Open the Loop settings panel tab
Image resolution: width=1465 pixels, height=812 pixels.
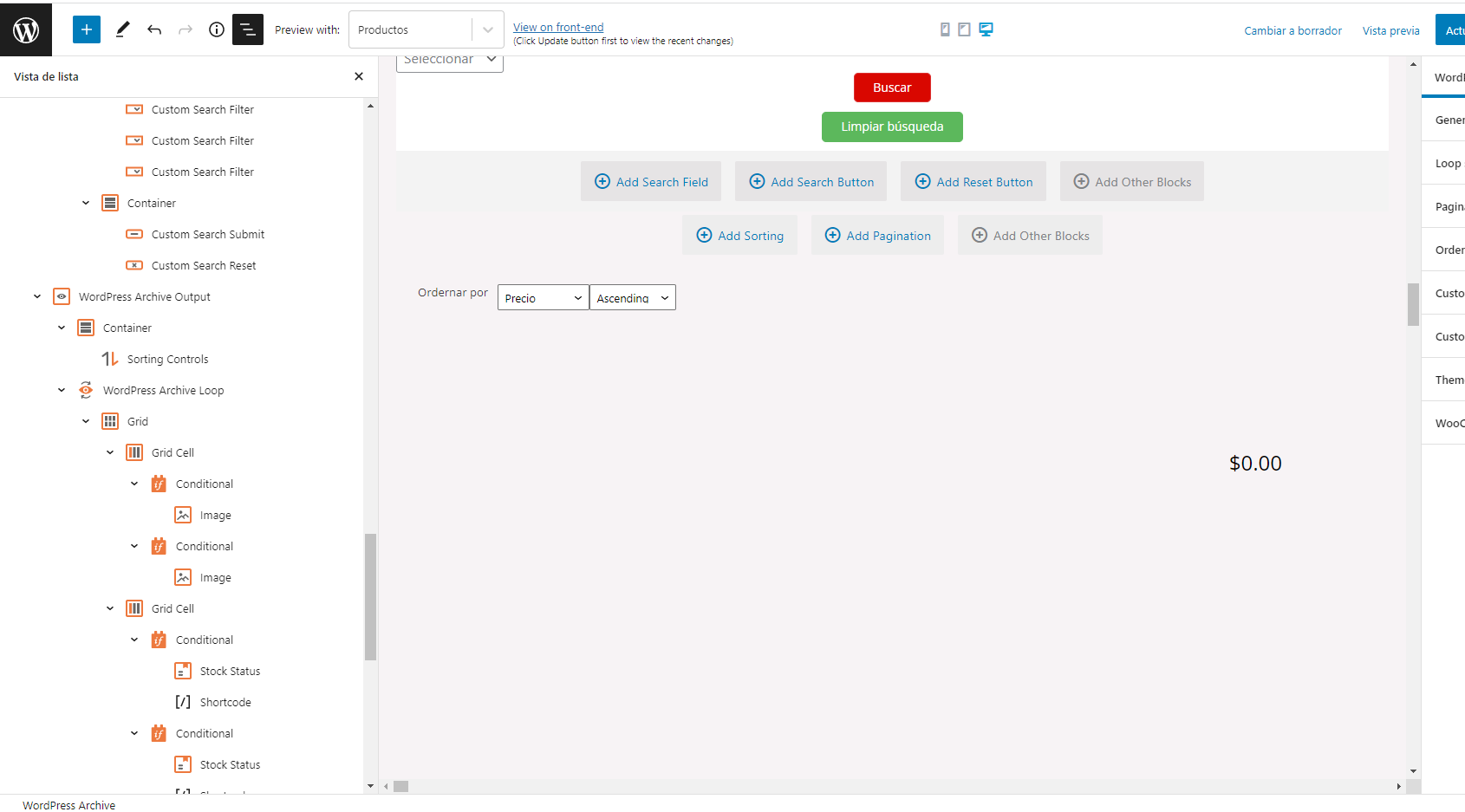coord(1443,163)
